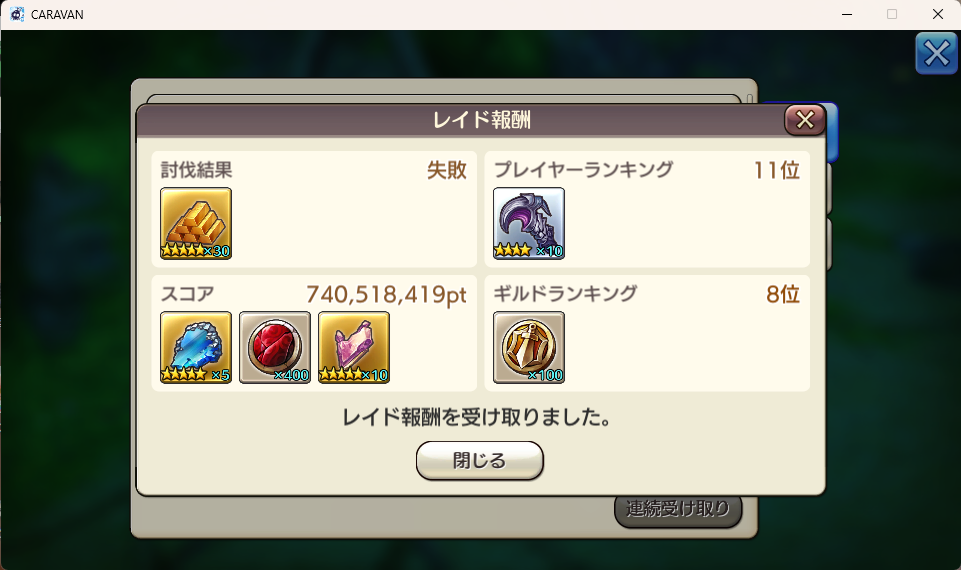961x570 pixels.
Task: Click the blue X button top right
Action: pos(936,53)
